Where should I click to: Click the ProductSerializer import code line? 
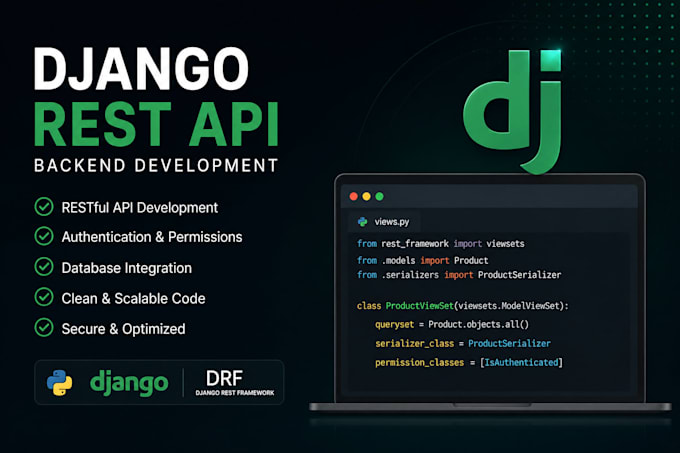pos(459,275)
